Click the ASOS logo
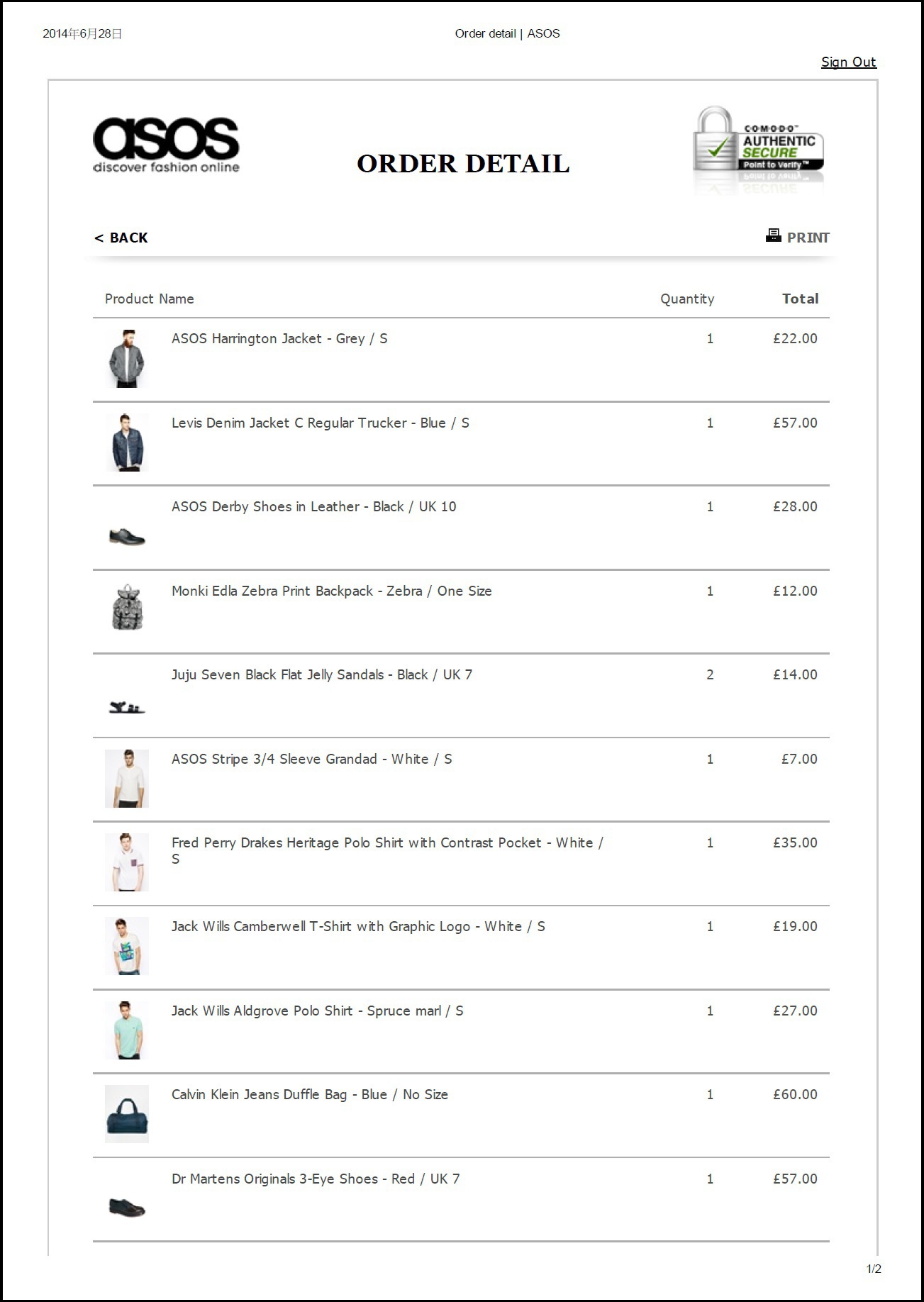This screenshot has width=924, height=1302. pos(166,145)
